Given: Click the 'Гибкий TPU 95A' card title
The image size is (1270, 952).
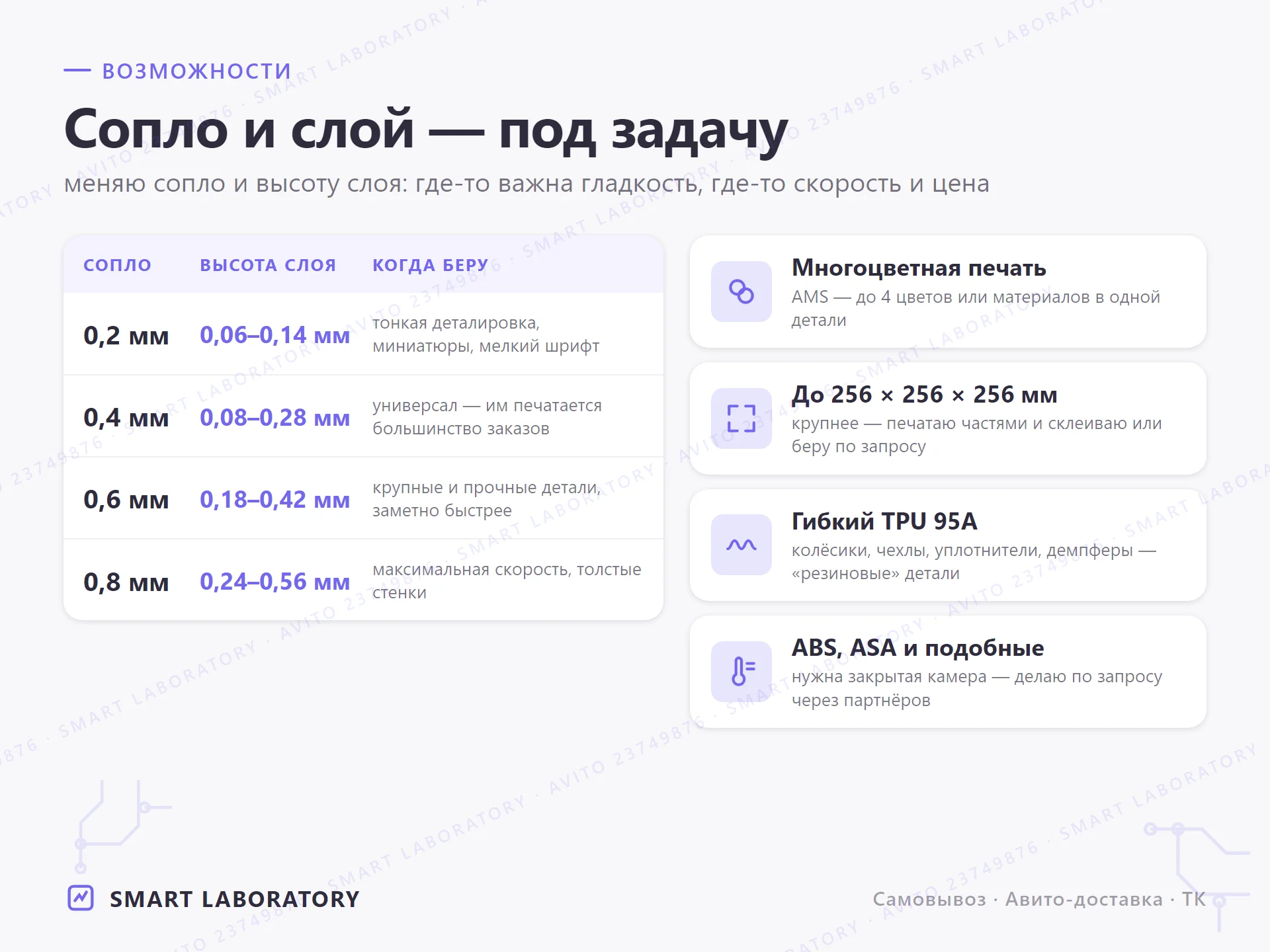Looking at the screenshot, I should (884, 521).
